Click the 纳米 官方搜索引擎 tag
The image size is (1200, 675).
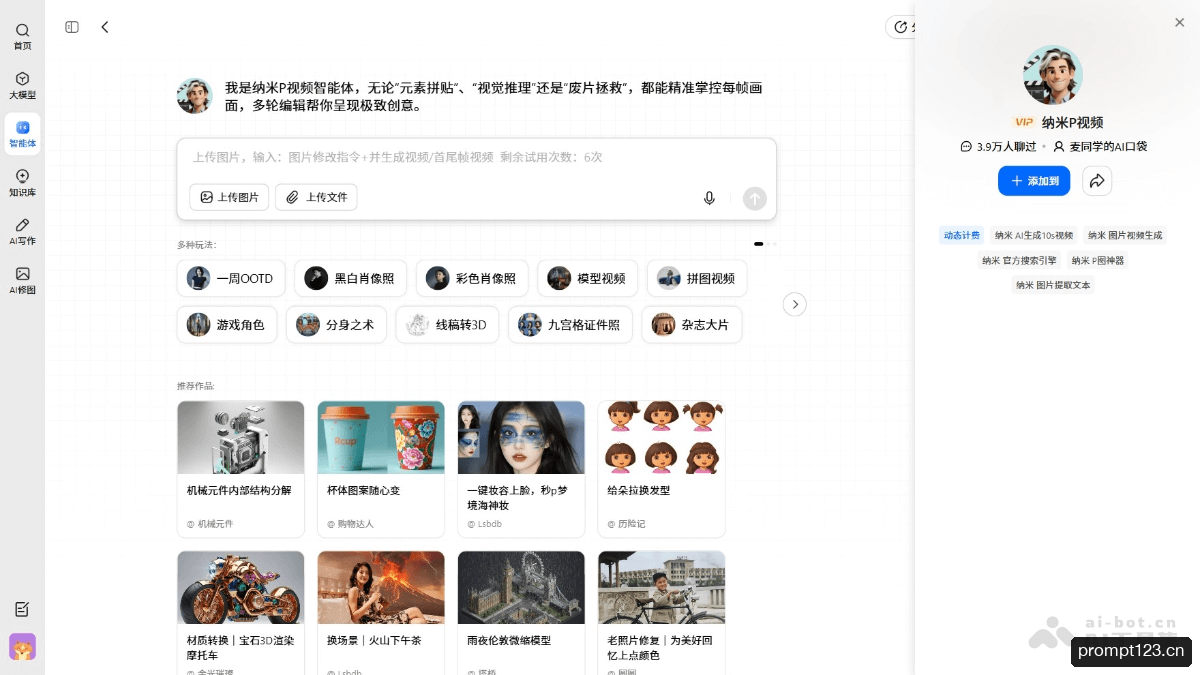pyautogui.click(x=1018, y=260)
